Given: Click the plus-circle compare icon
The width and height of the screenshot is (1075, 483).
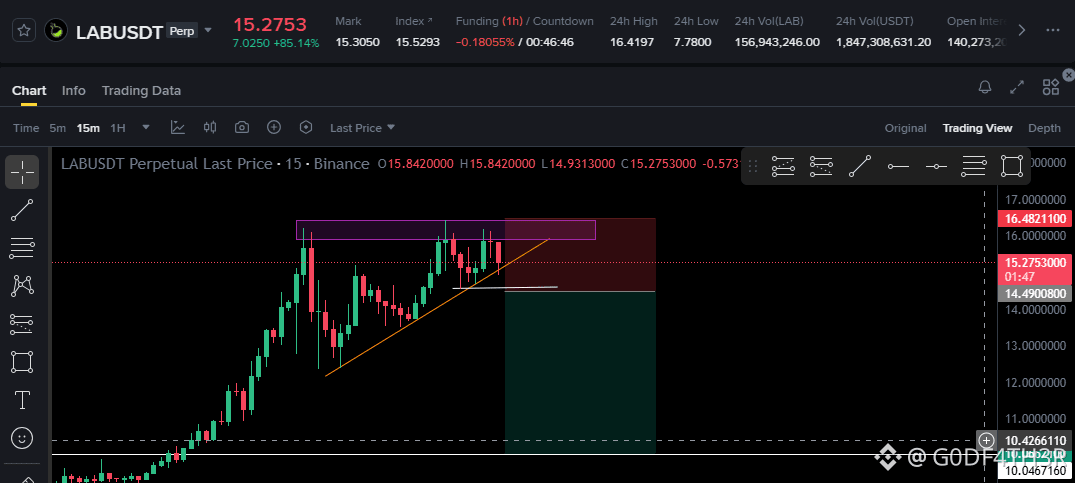Looking at the screenshot, I should [274, 127].
